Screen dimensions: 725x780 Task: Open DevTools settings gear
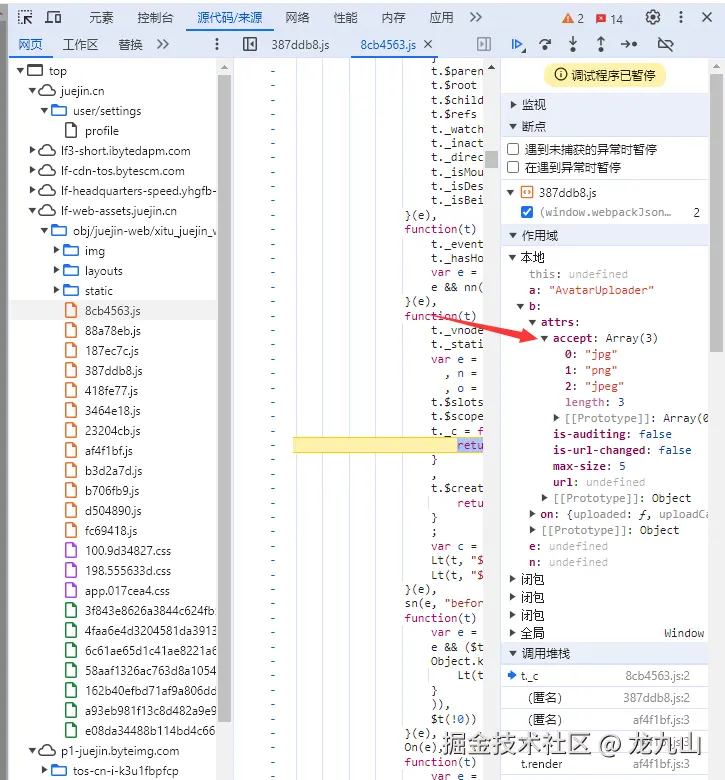point(653,17)
